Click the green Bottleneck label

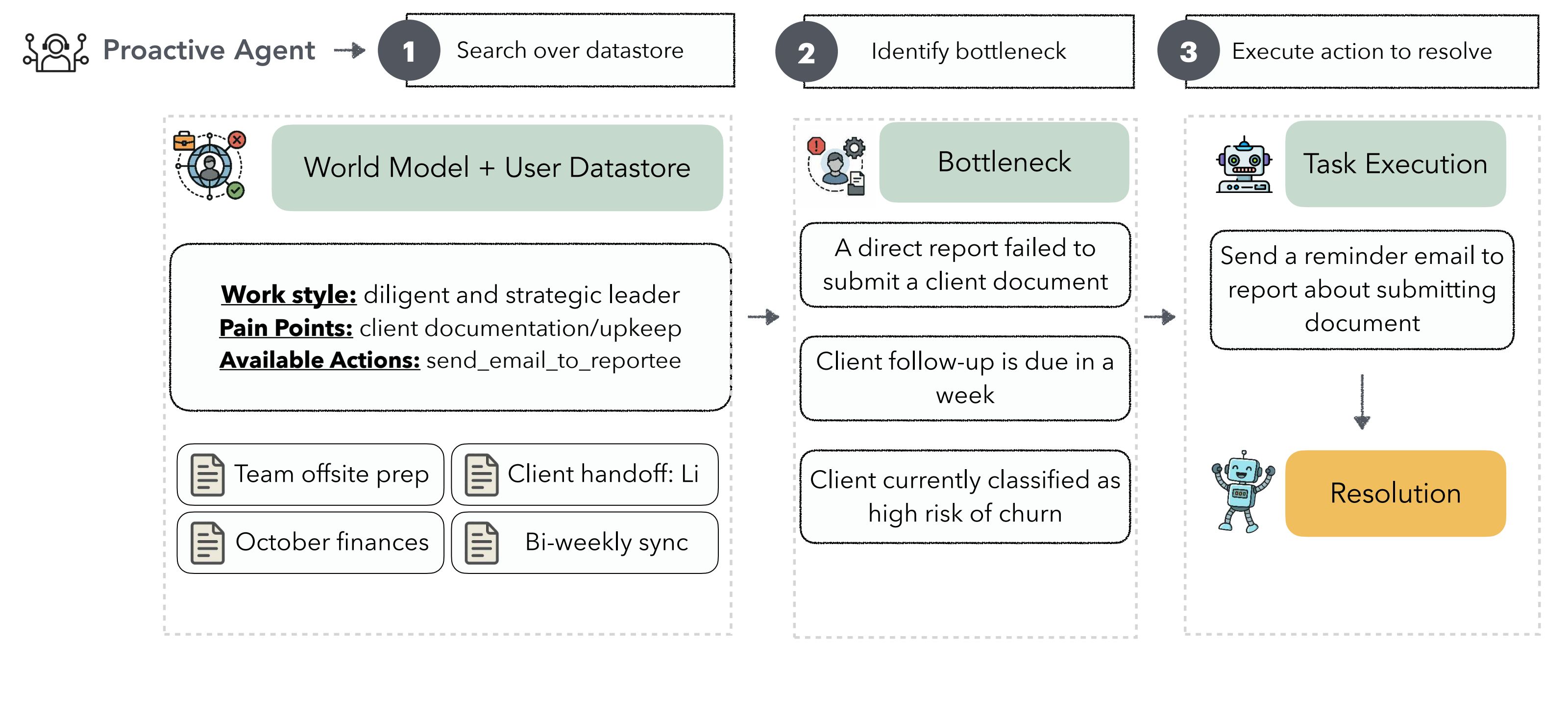pos(1004,163)
